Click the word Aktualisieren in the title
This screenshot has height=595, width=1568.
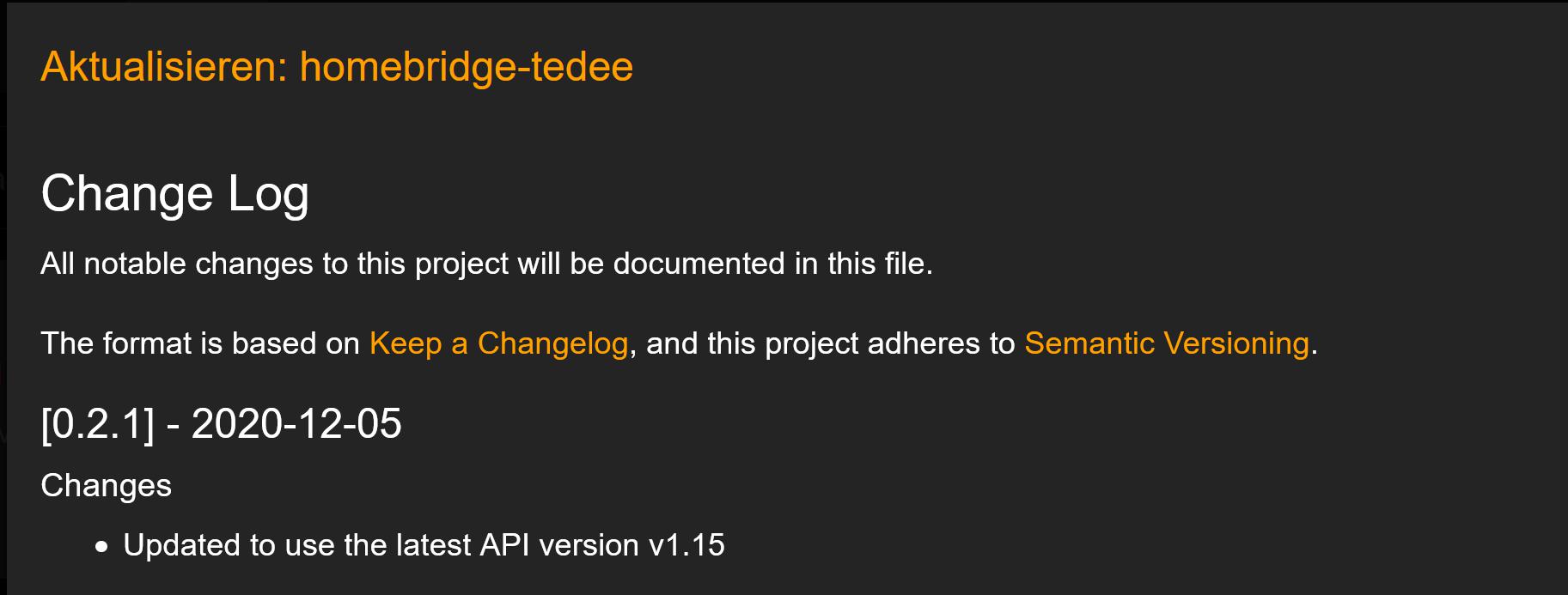(163, 67)
